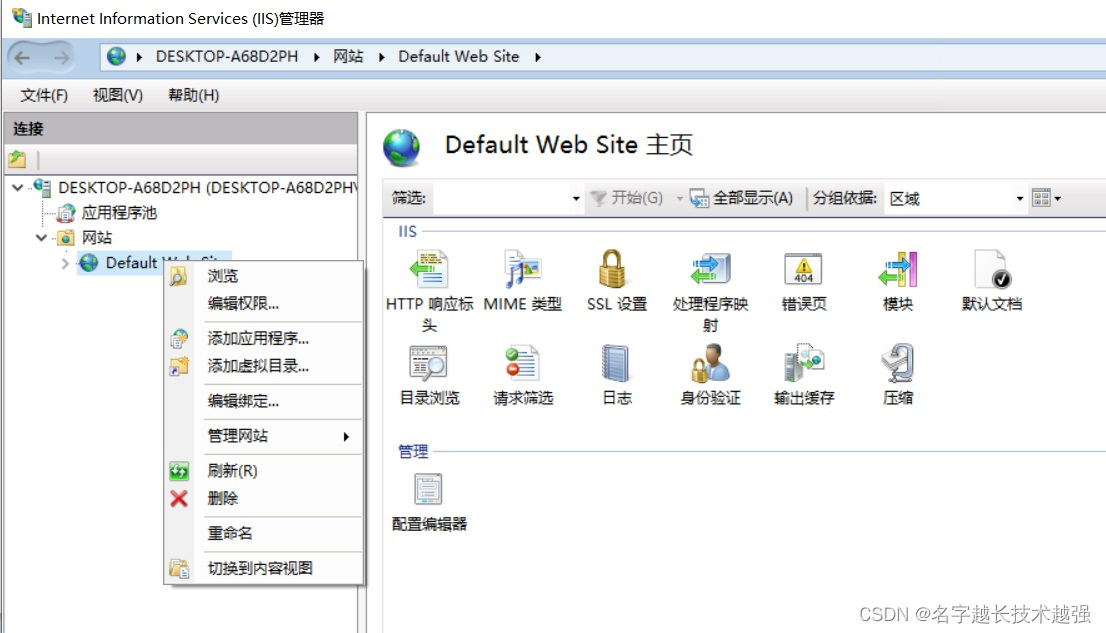Open the view mode dropdown arrow

pyautogui.click(x=1057, y=199)
